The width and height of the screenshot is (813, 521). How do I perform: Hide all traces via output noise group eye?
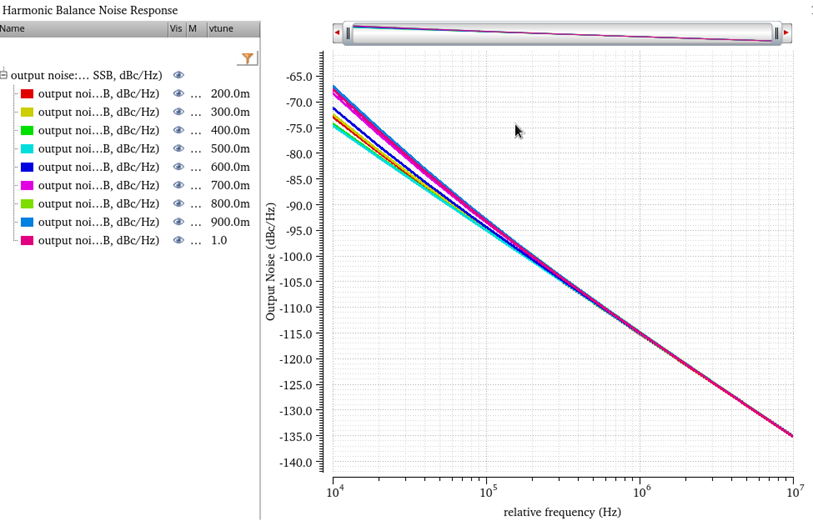179,75
